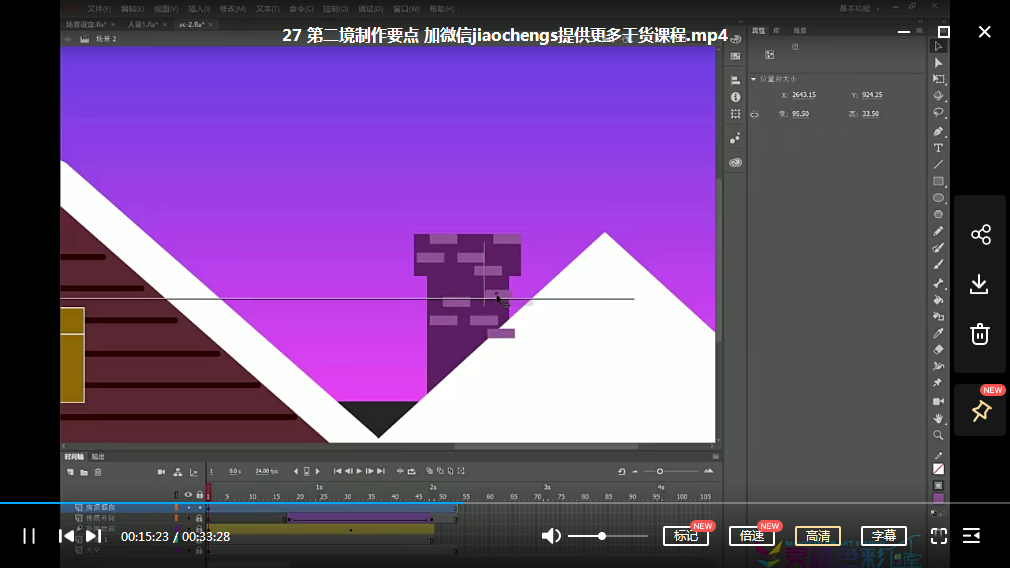Screen dimensions: 1010x568
Task: Open the properties panel options menu
Action: click(x=919, y=31)
